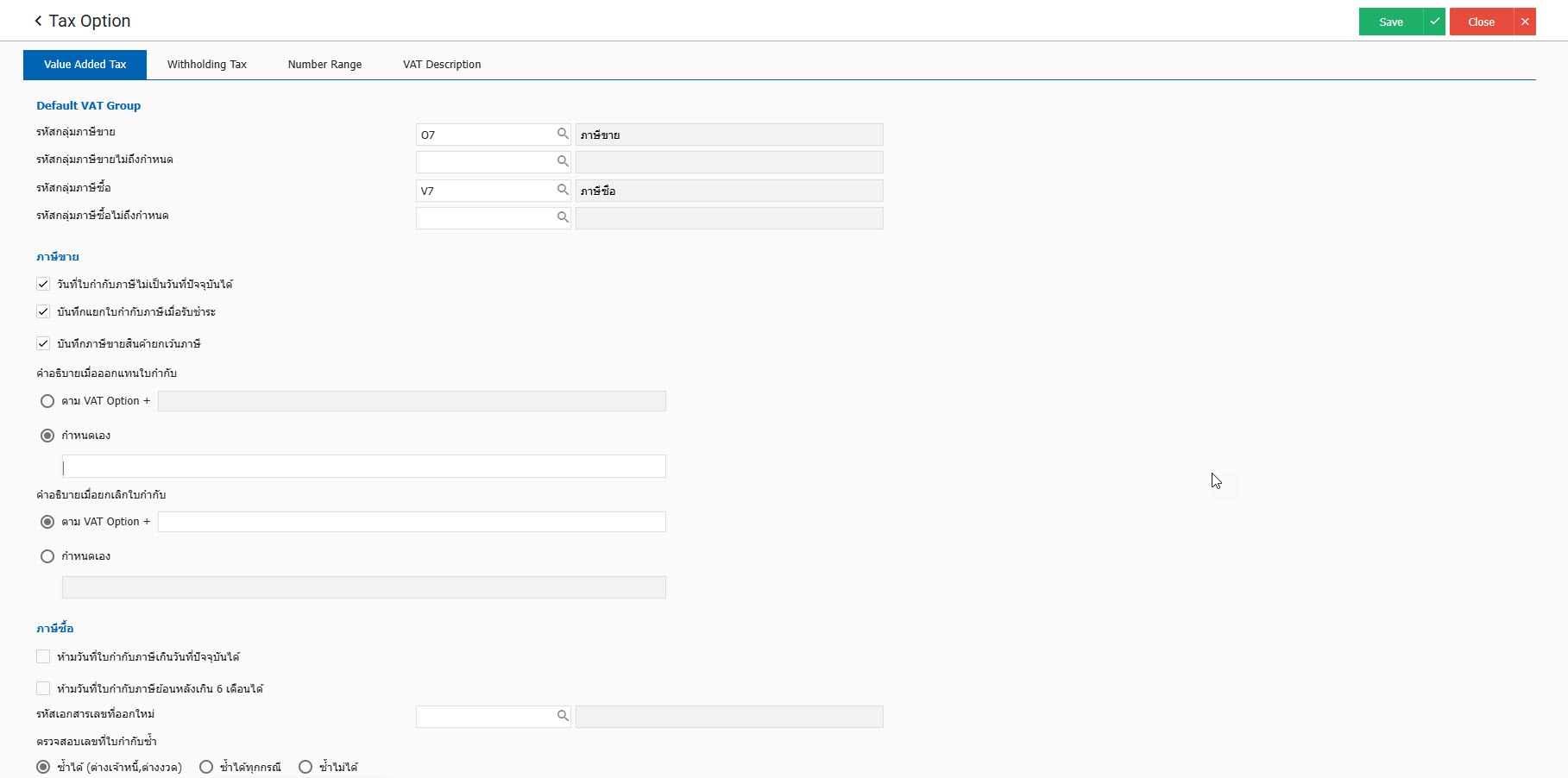Click the red Close button
The image size is (1568, 778).
point(1481,22)
